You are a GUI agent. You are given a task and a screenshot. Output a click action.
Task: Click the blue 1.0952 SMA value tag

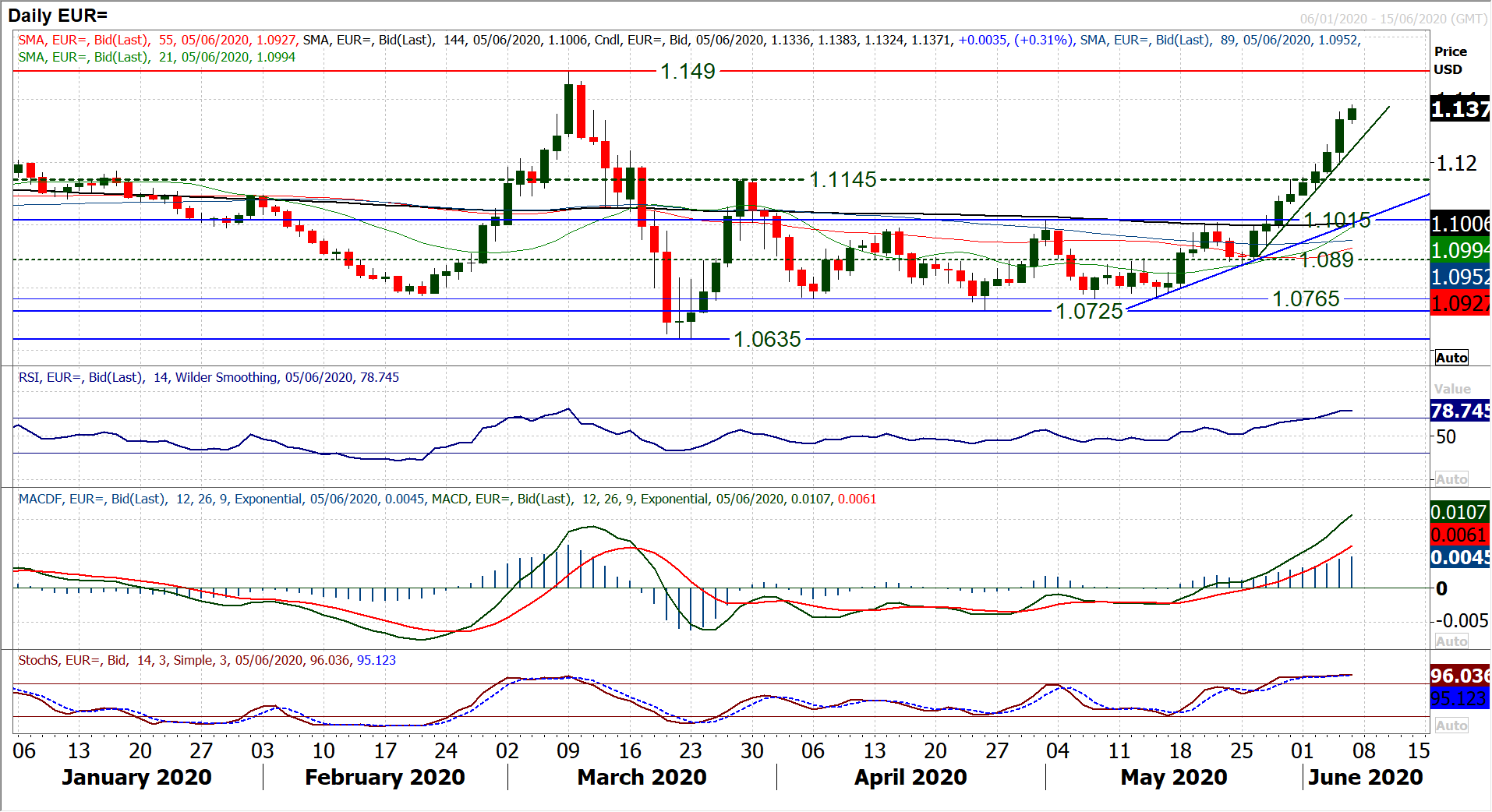[1459, 277]
